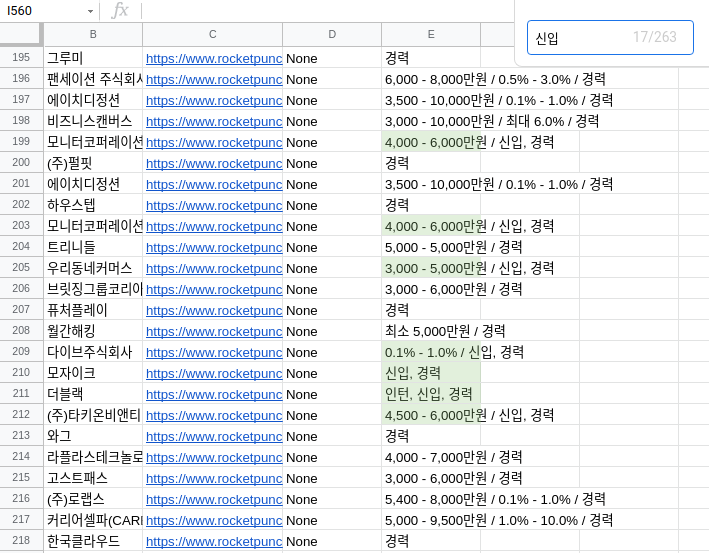Select cell 5,000 - 5,000만원 / 경력

click(x=431, y=247)
